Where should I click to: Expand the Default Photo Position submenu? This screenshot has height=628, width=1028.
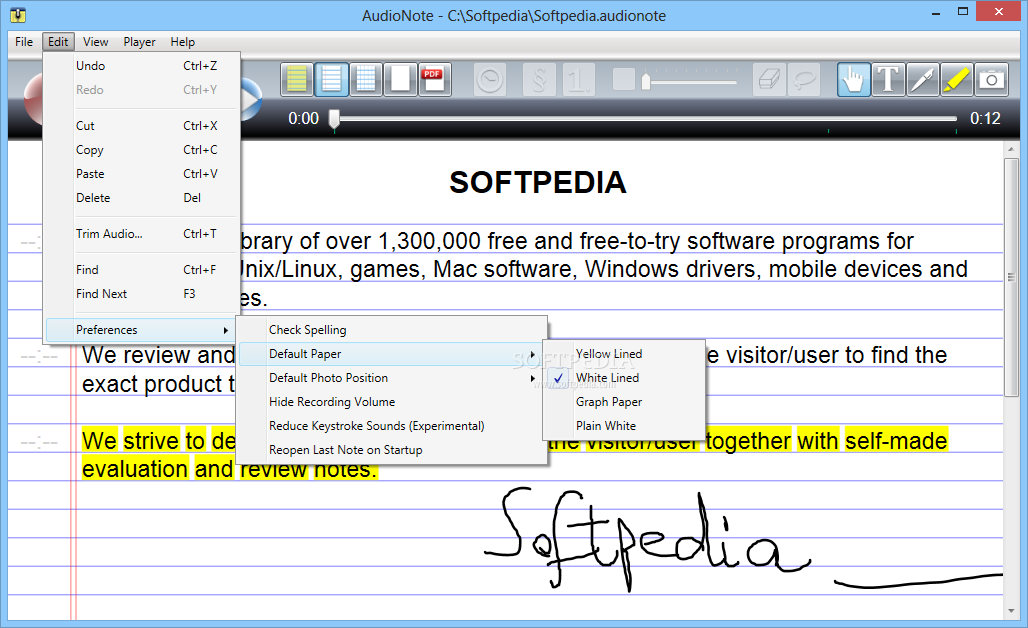click(x=391, y=378)
